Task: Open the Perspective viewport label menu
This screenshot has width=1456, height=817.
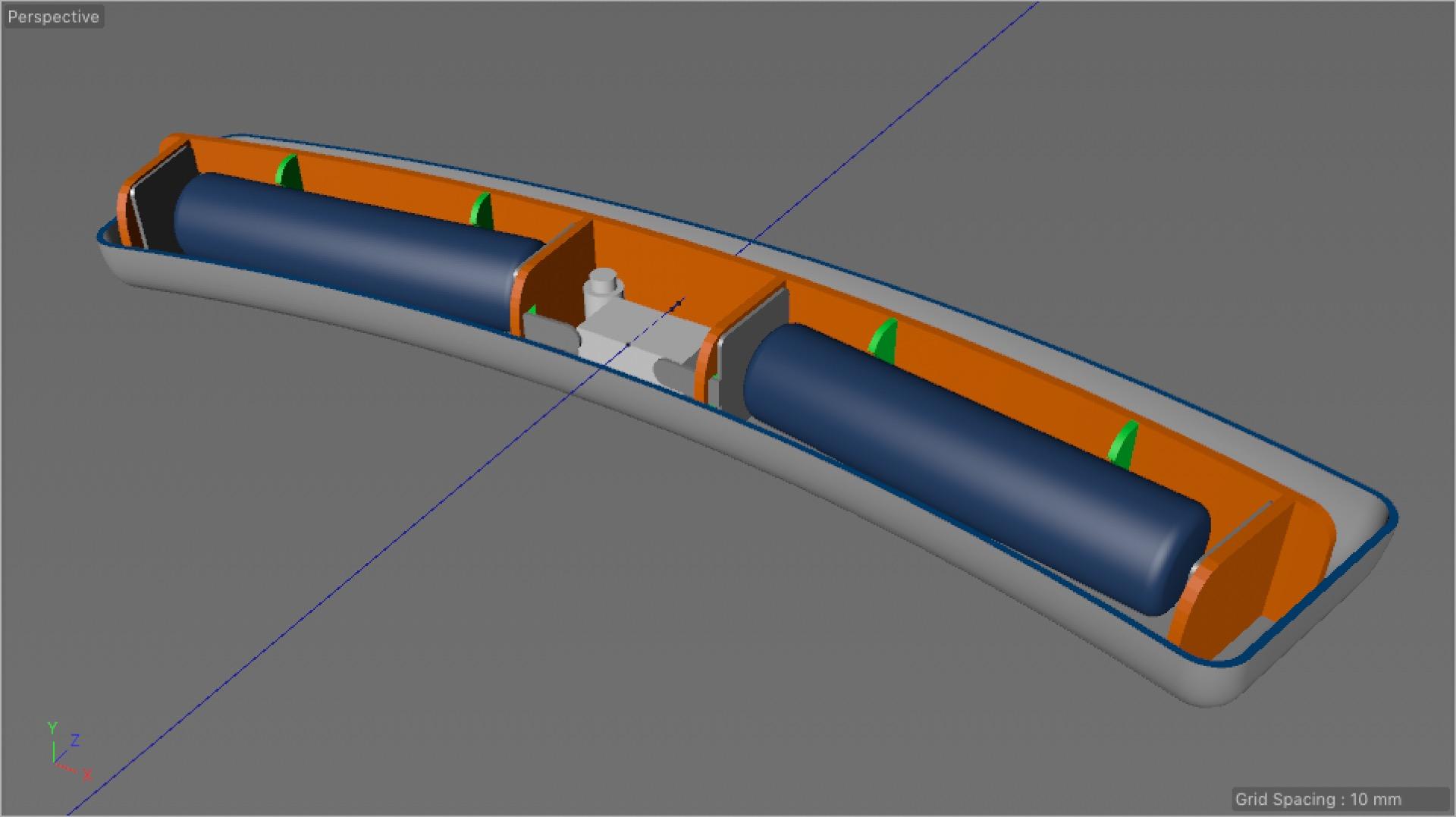Action: (x=53, y=17)
